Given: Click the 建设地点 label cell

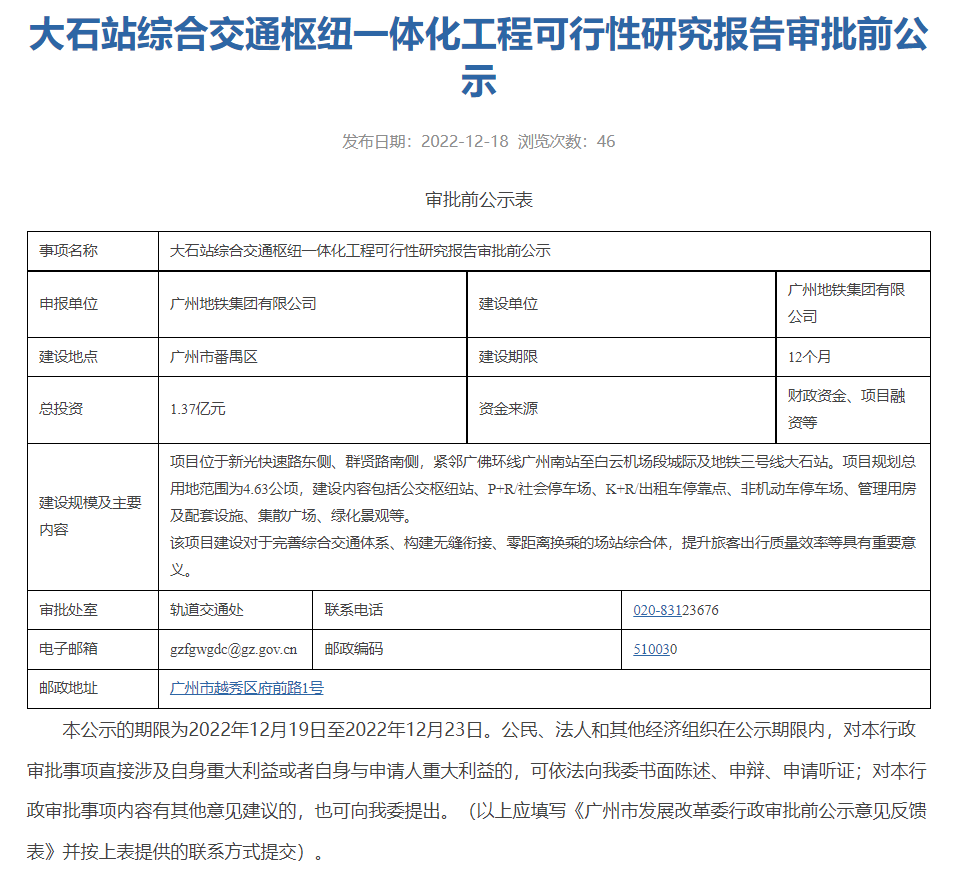Looking at the screenshot, I should pyautogui.click(x=93, y=357).
